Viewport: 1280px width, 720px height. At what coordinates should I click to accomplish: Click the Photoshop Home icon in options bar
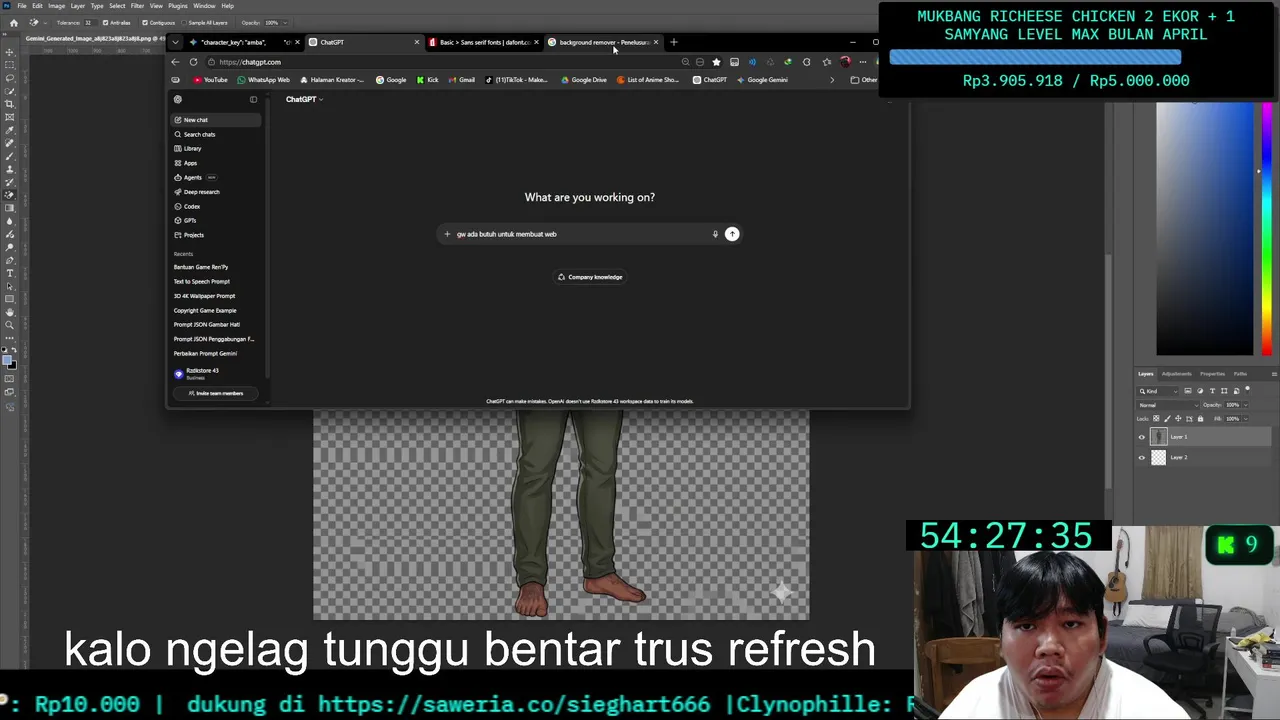pos(14,22)
